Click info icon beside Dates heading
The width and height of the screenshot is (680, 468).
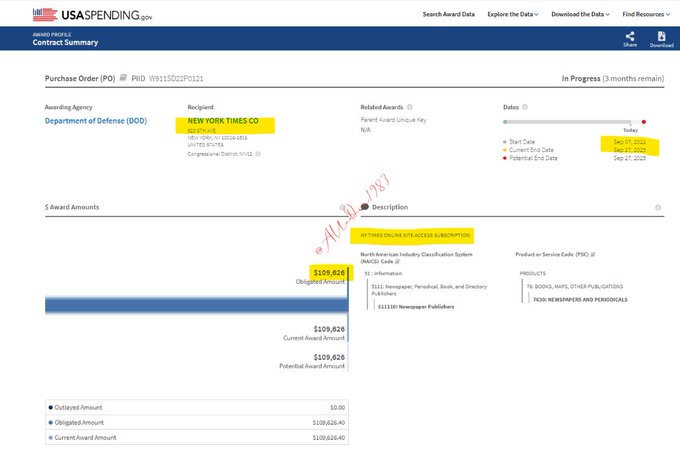(524, 106)
